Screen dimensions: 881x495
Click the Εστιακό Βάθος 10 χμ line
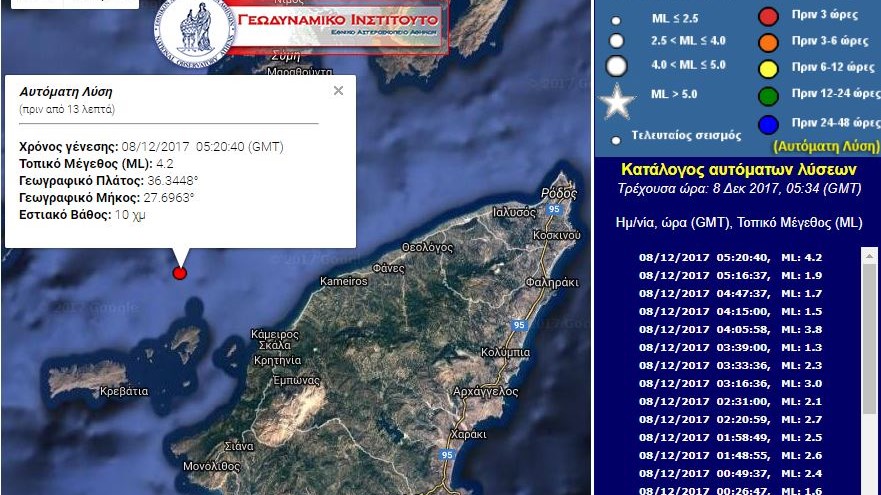tap(82, 215)
